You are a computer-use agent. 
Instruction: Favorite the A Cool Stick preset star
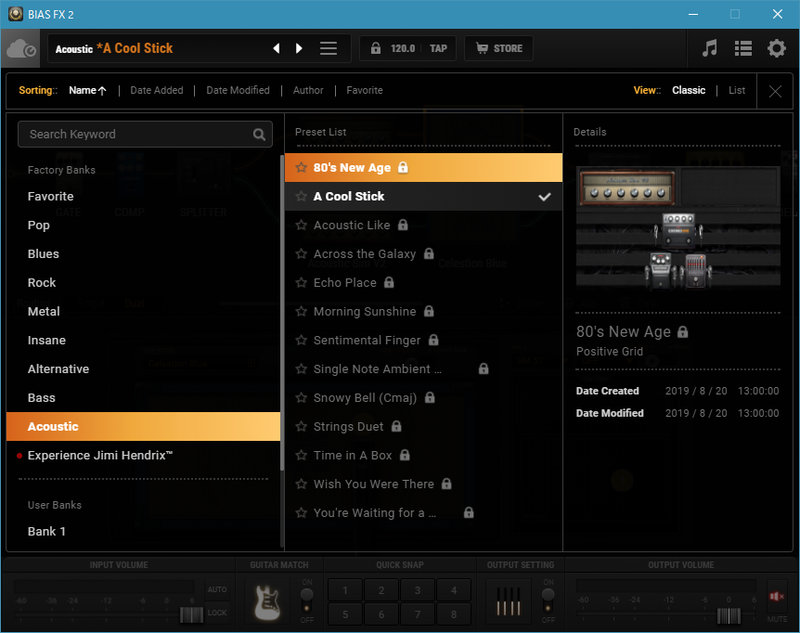(302, 196)
